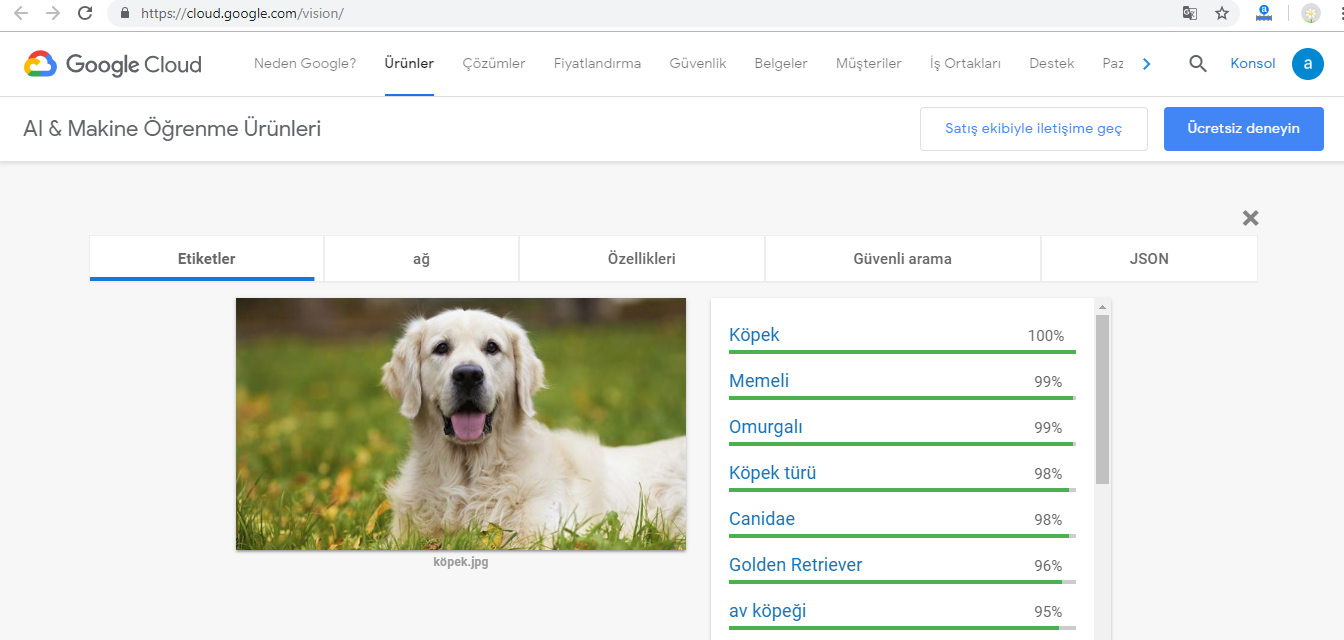The image size is (1344, 640).
Task: Click the Köpek label
Action: coord(754,335)
